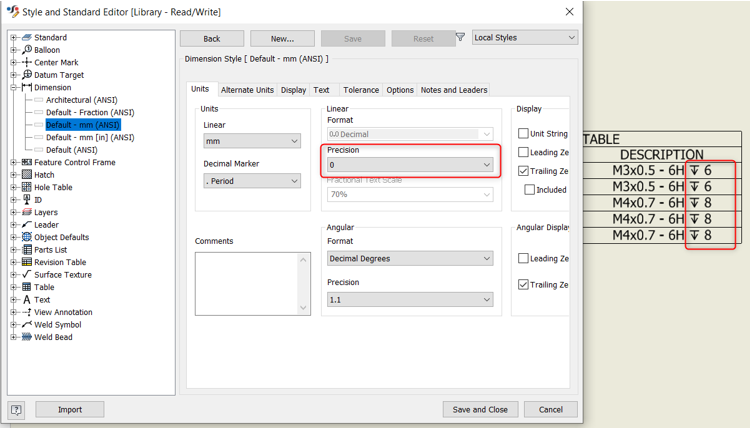Click the Comments scrollbar down arrow
Image resolution: width=750 pixels, height=431 pixels.
[x=303, y=308]
